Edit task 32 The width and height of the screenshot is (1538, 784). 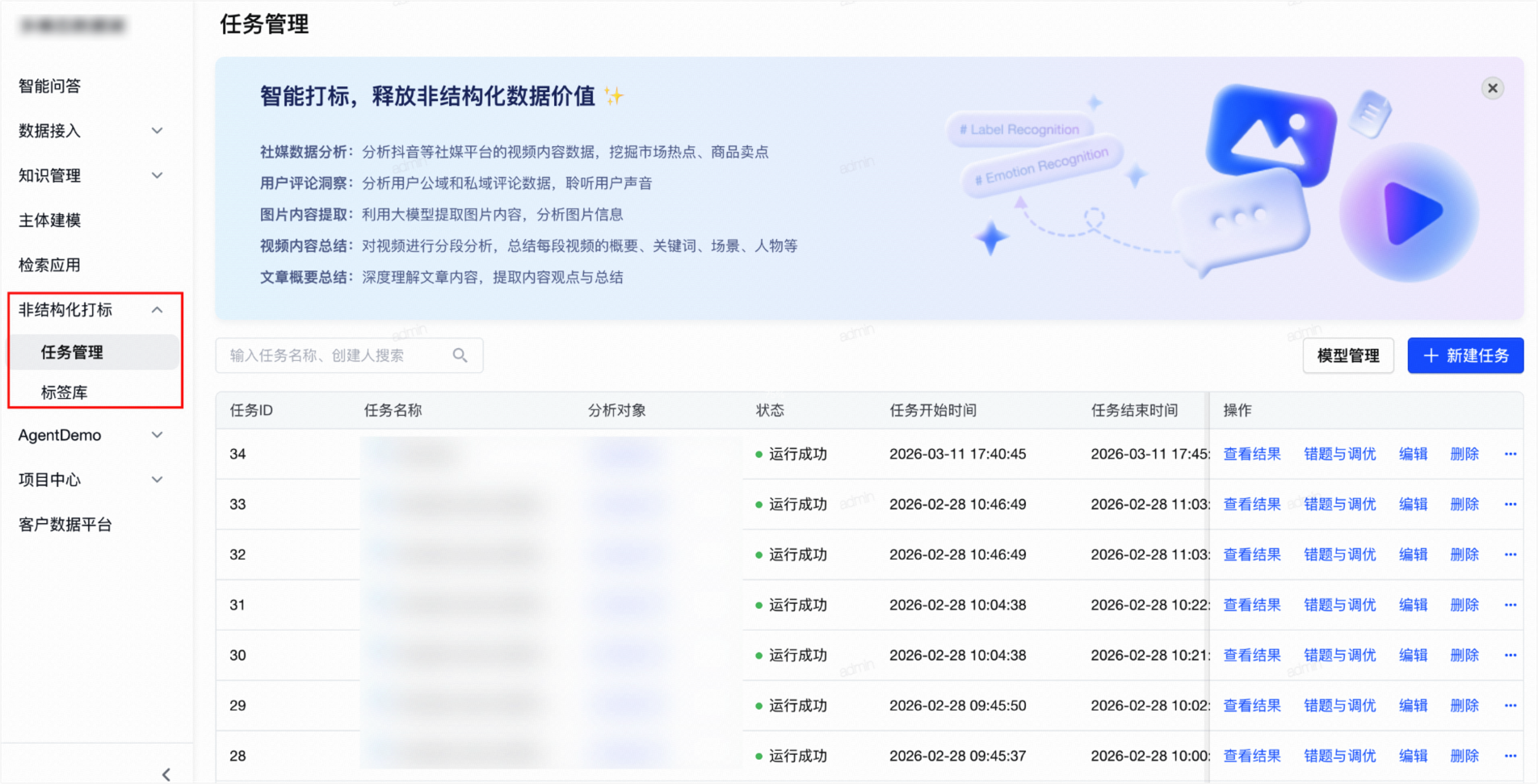click(x=1414, y=555)
